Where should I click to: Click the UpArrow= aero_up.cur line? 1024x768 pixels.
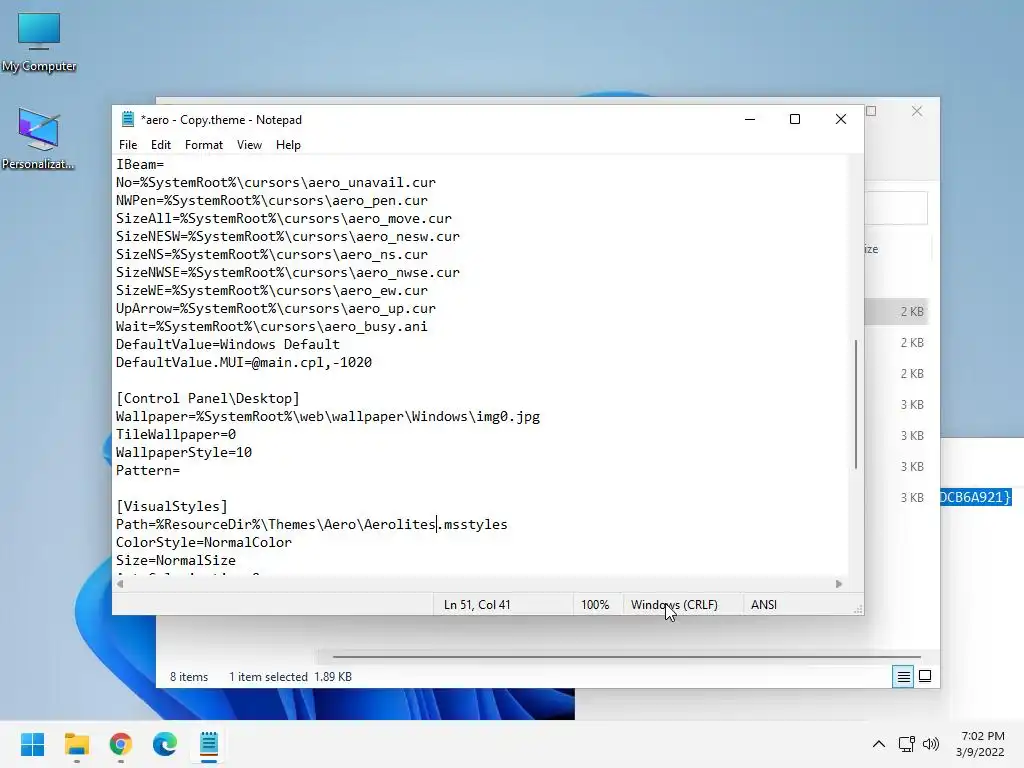click(276, 308)
